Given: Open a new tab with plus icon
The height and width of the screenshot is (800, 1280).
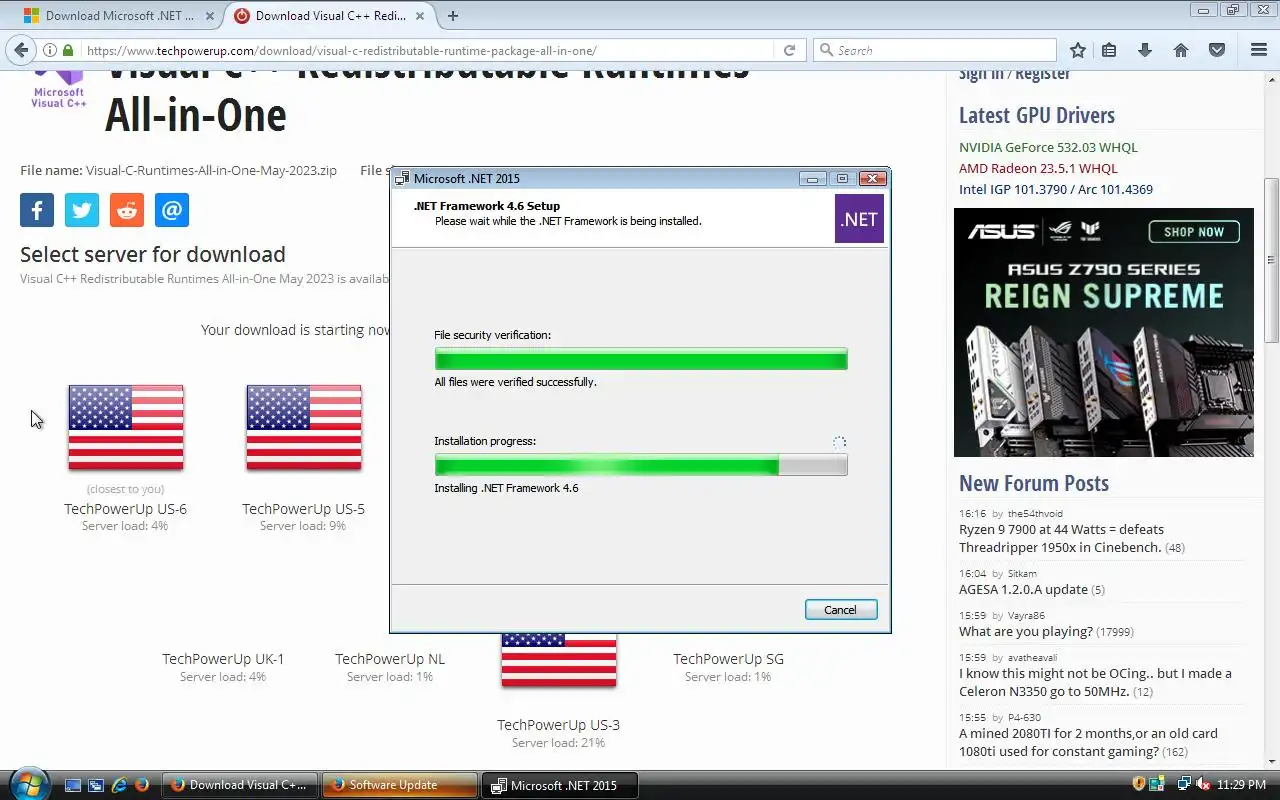Looking at the screenshot, I should point(453,15).
